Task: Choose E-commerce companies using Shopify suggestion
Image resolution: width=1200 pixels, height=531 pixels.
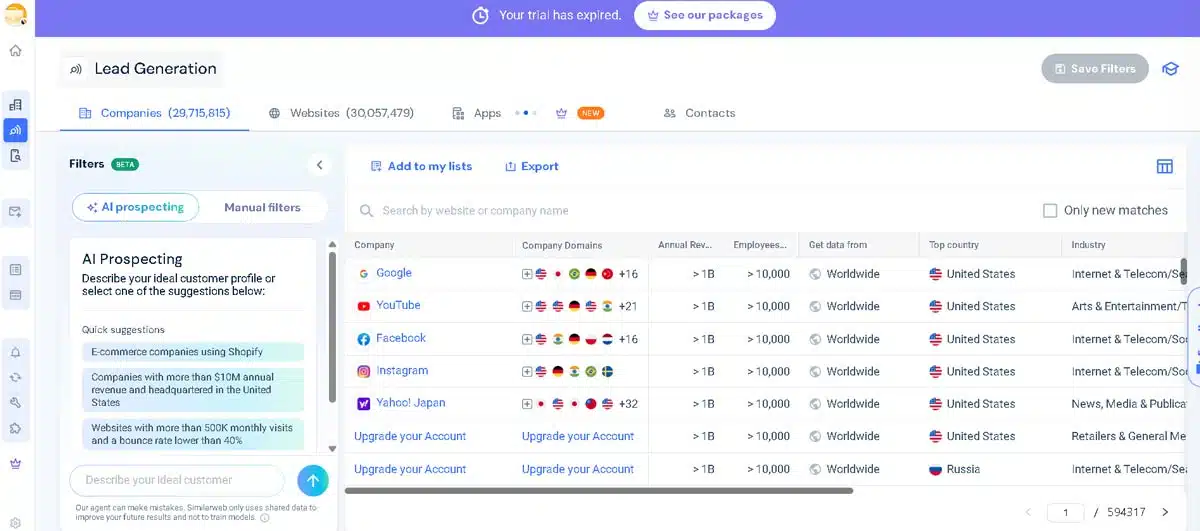Action: (193, 352)
